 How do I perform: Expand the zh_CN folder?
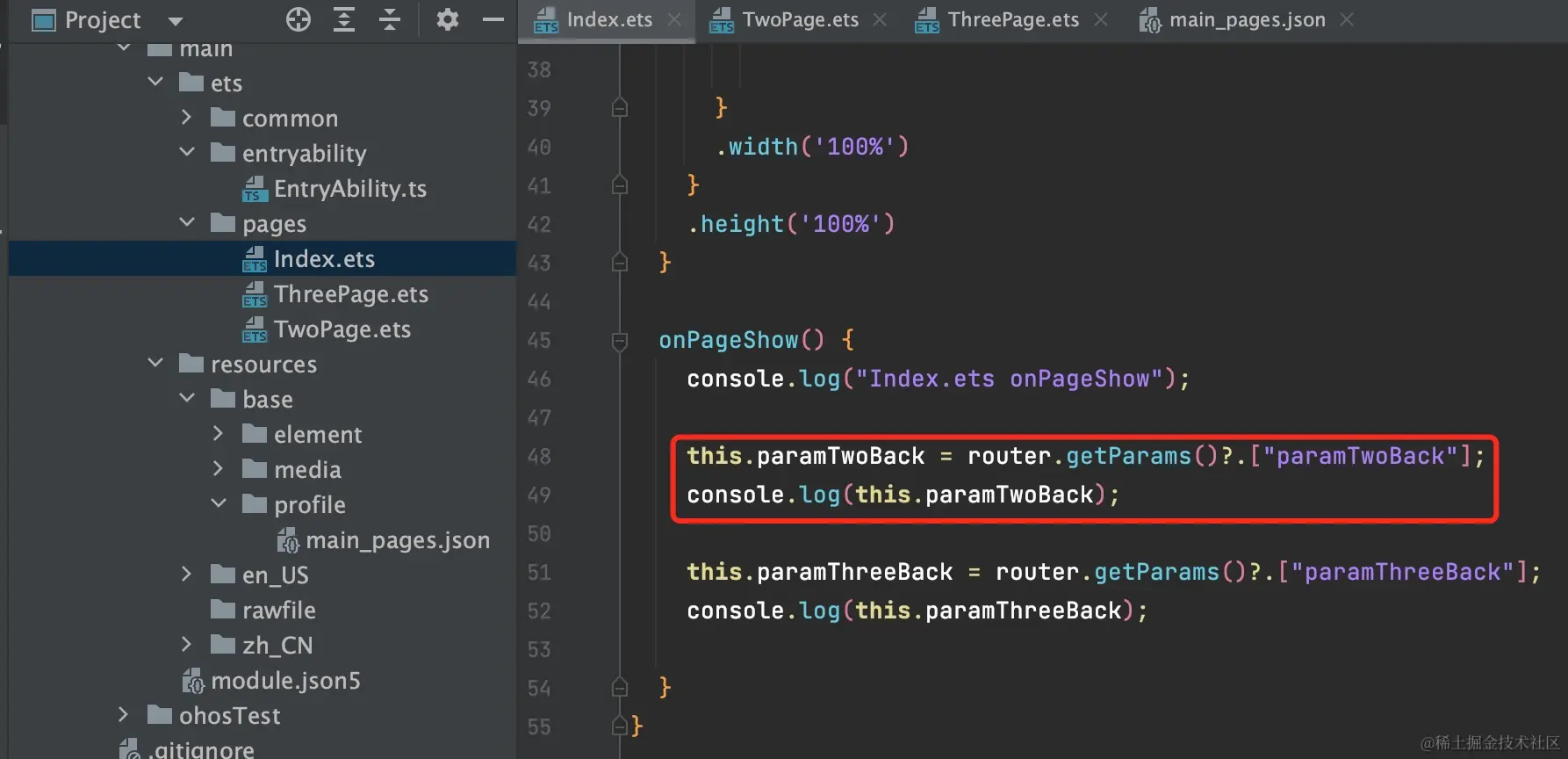click(186, 644)
